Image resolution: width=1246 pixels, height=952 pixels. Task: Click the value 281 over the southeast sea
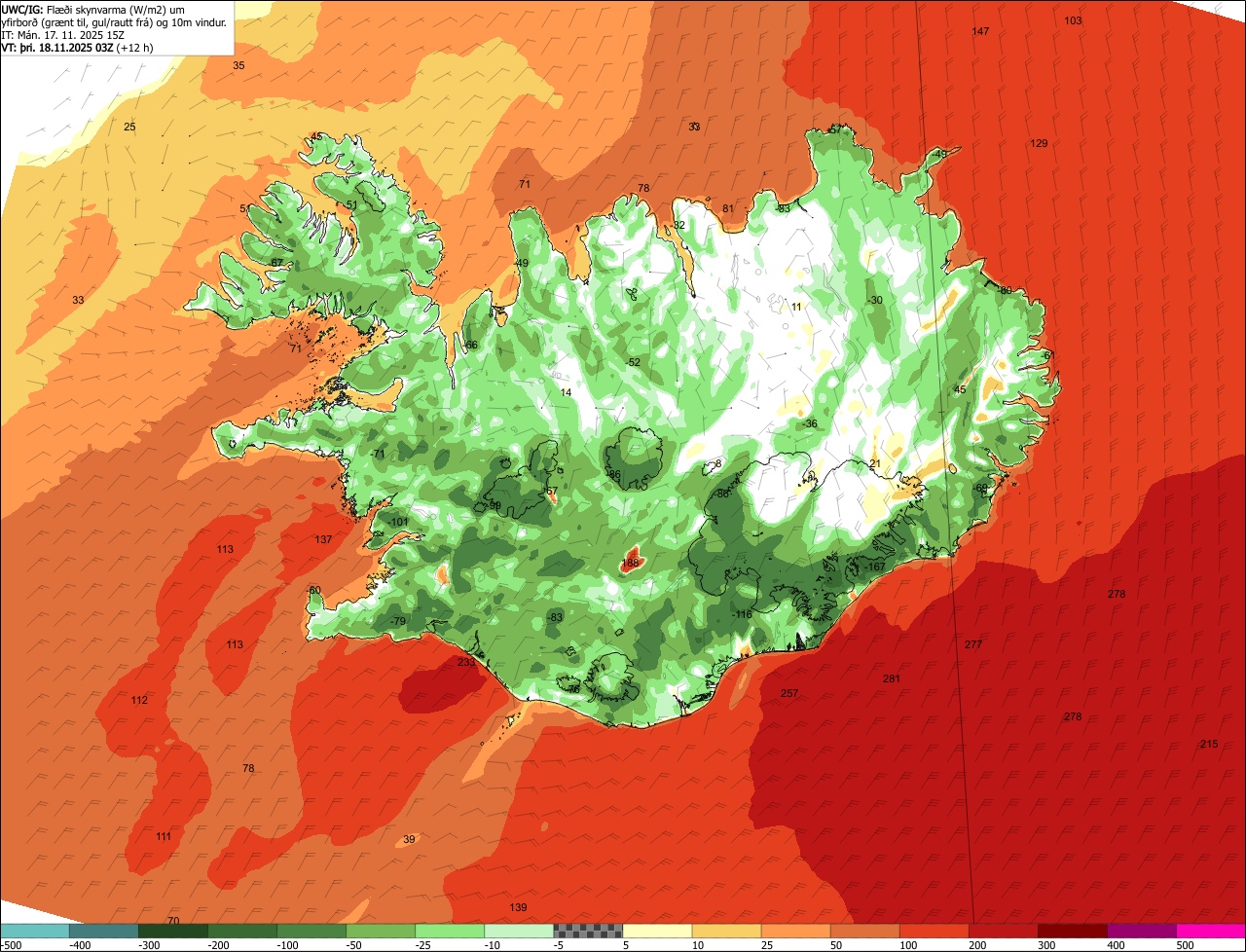tap(892, 678)
